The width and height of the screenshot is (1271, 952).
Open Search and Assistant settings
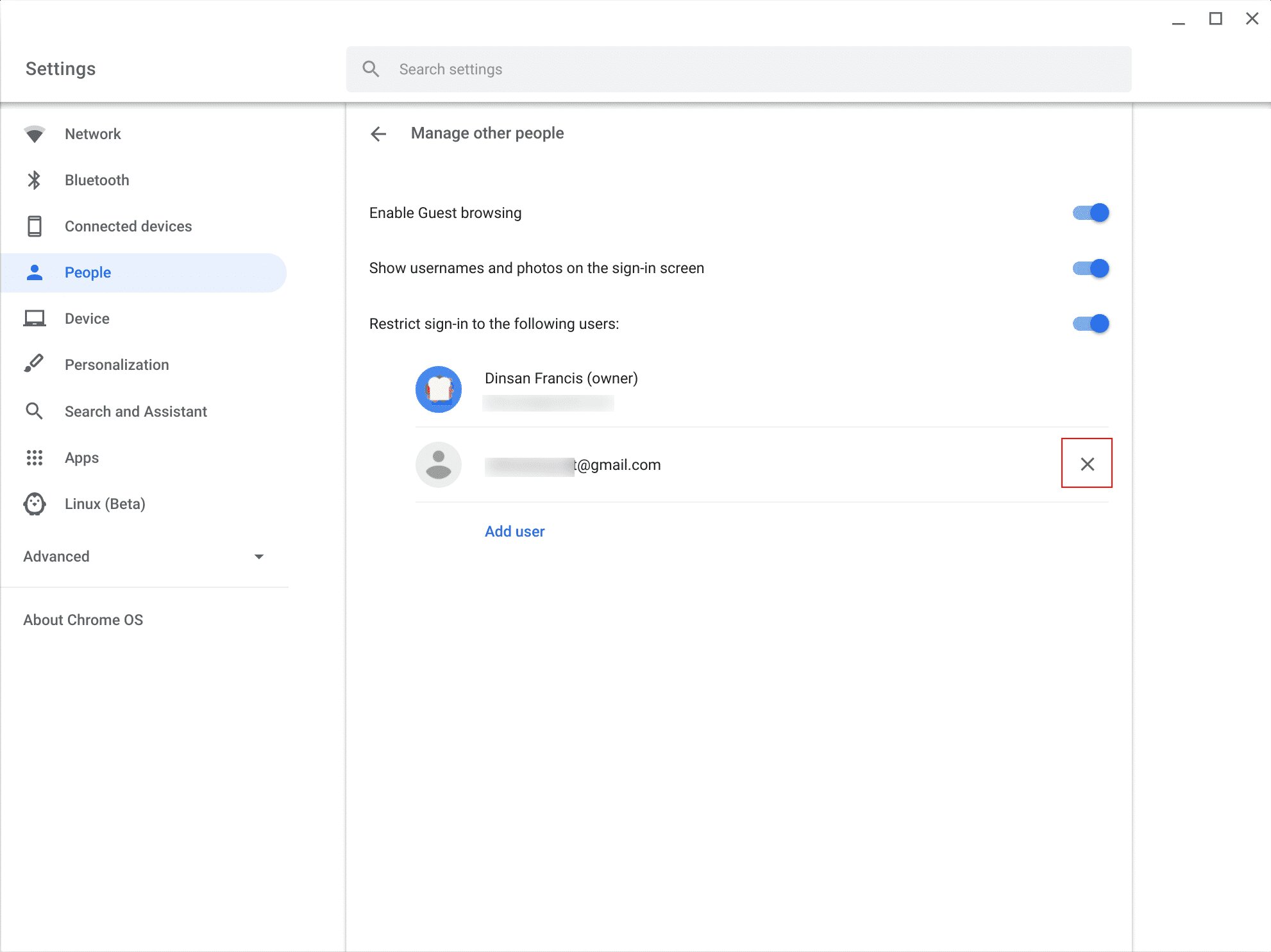(135, 411)
